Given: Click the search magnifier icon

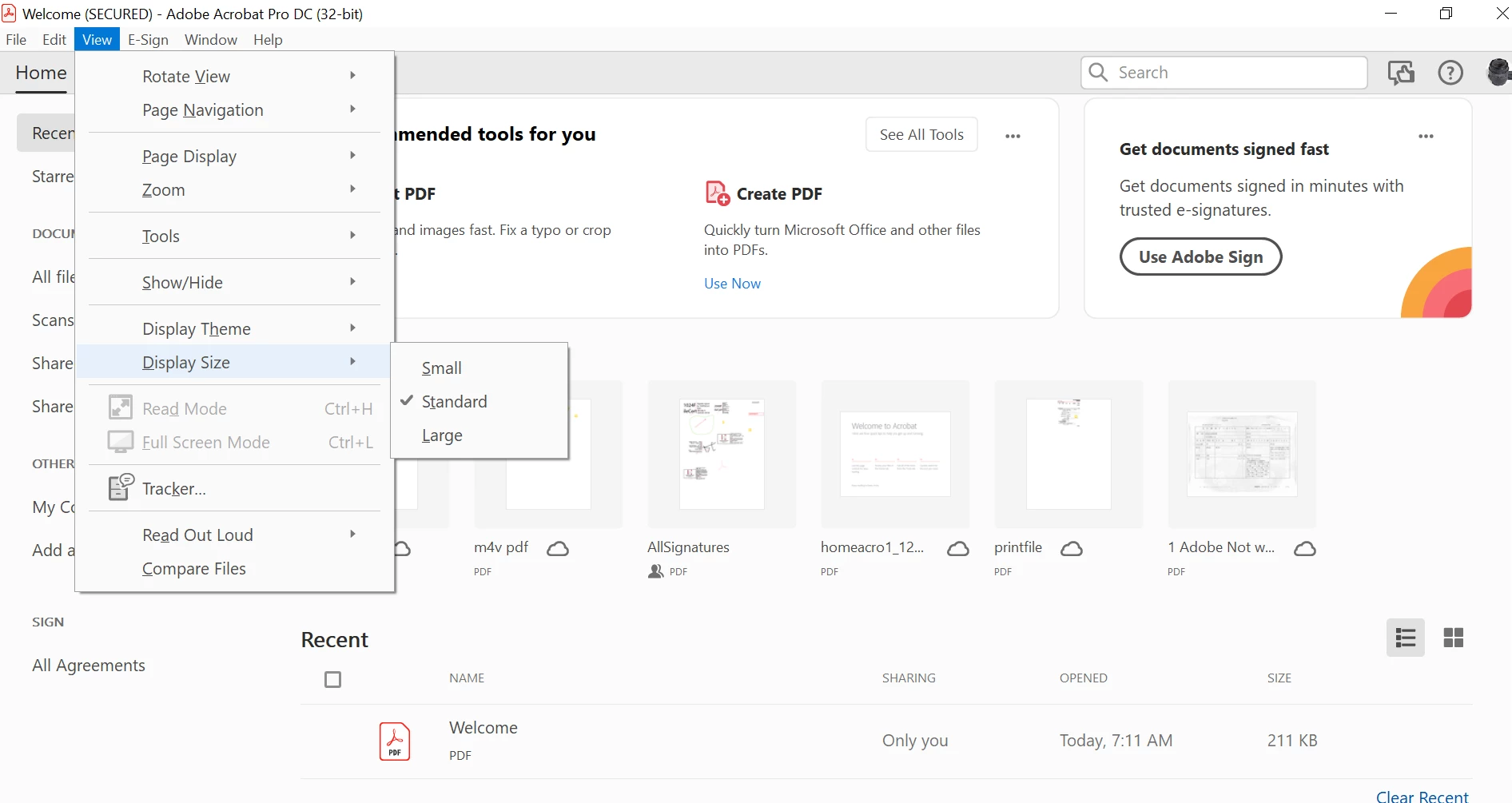Looking at the screenshot, I should click(1099, 73).
